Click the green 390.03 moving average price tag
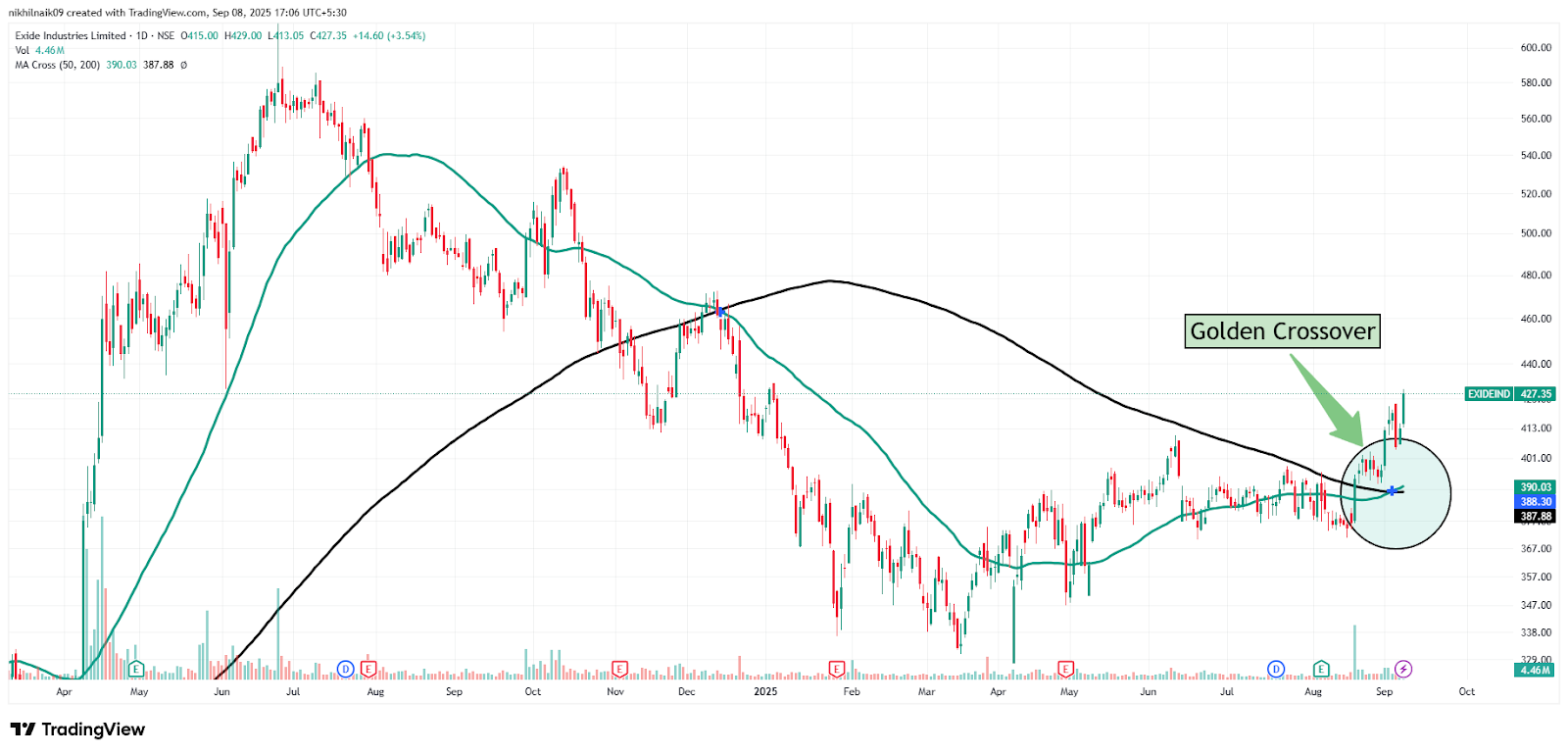 [1535, 487]
